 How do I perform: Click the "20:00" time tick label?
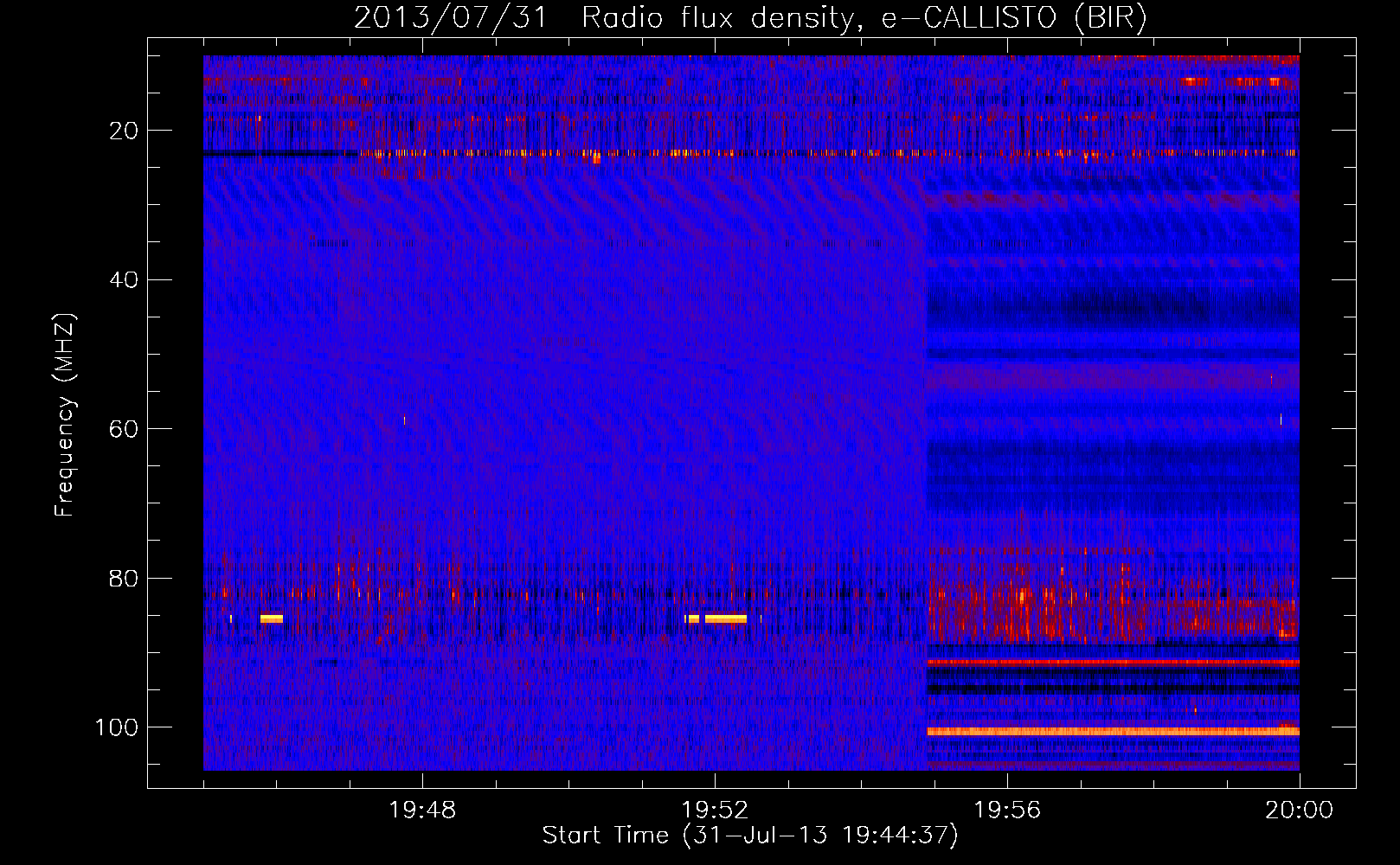pyautogui.click(x=1300, y=811)
